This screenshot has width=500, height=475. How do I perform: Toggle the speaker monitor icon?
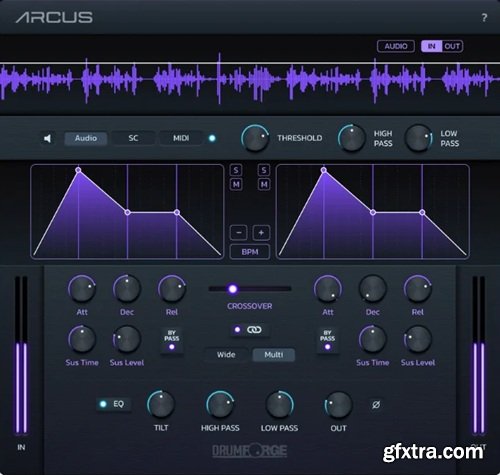click(x=48, y=138)
